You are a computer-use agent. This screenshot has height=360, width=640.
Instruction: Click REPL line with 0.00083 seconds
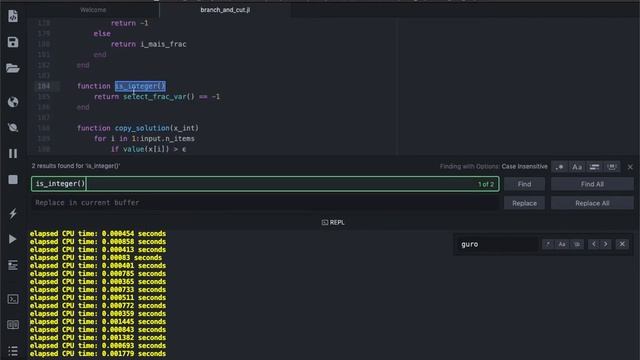(x=96, y=258)
